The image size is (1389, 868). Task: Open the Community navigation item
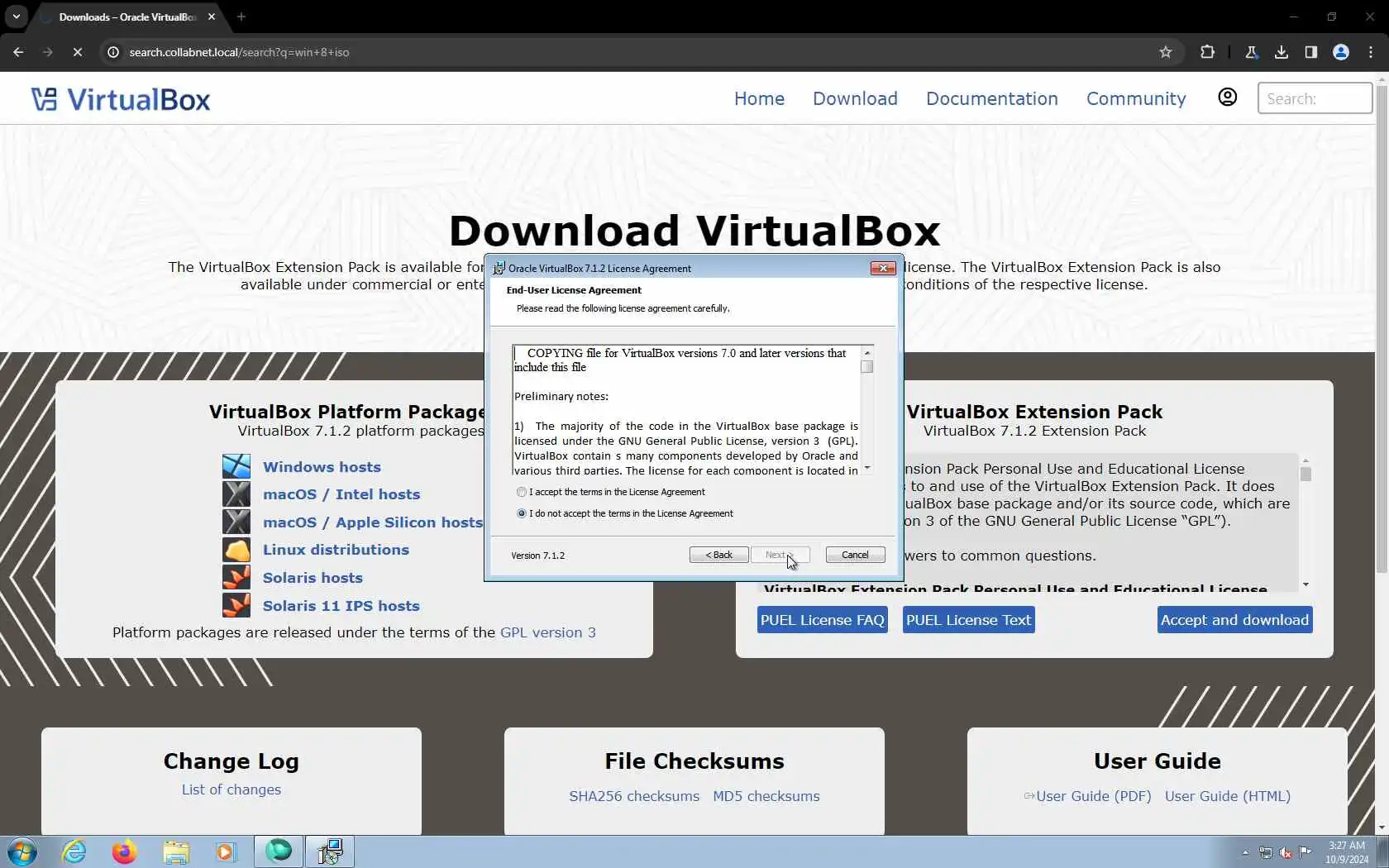(1136, 98)
